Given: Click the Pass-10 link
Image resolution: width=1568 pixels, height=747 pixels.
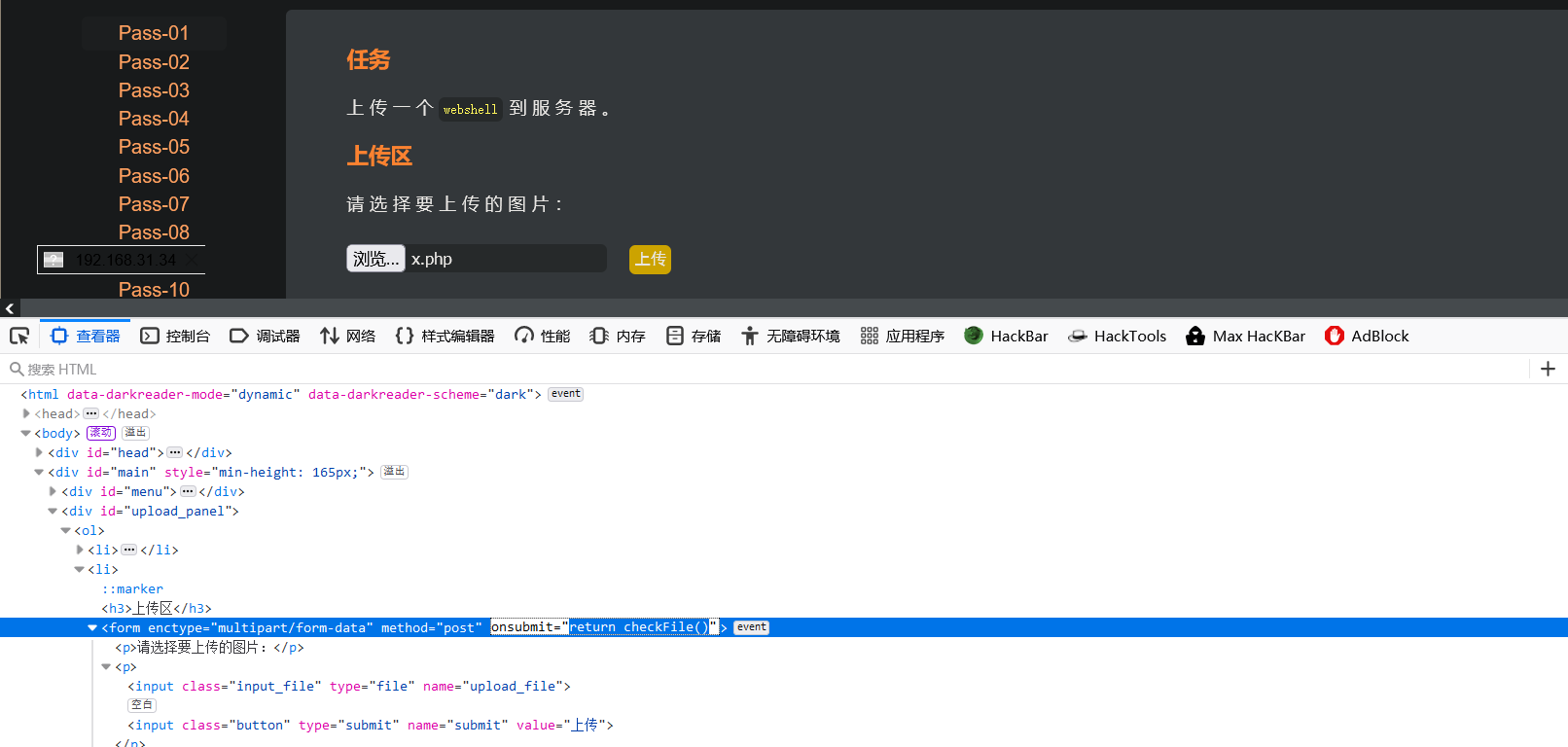Looking at the screenshot, I should click(x=154, y=290).
